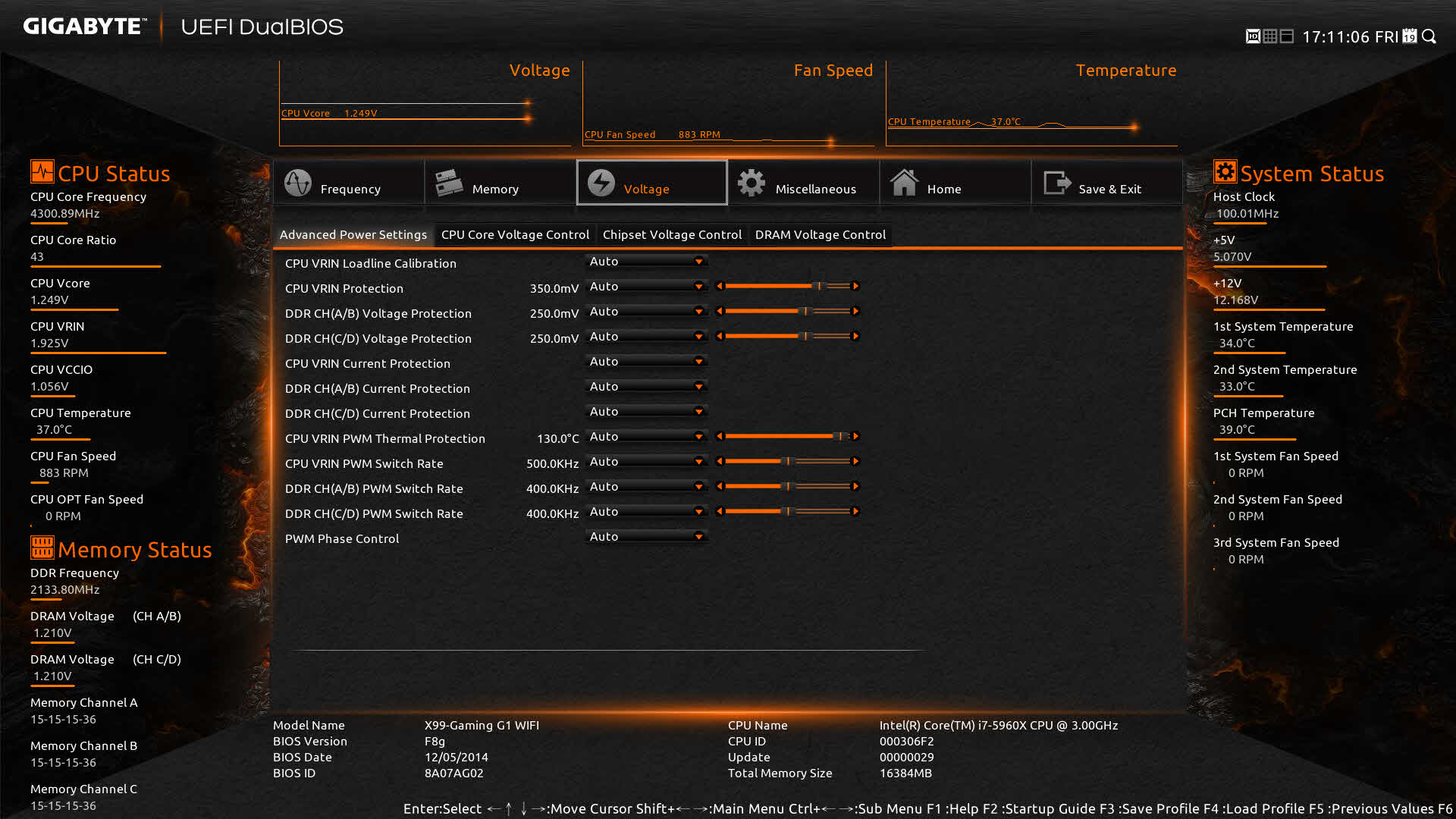Click the magnifying glass search icon

(x=1429, y=36)
